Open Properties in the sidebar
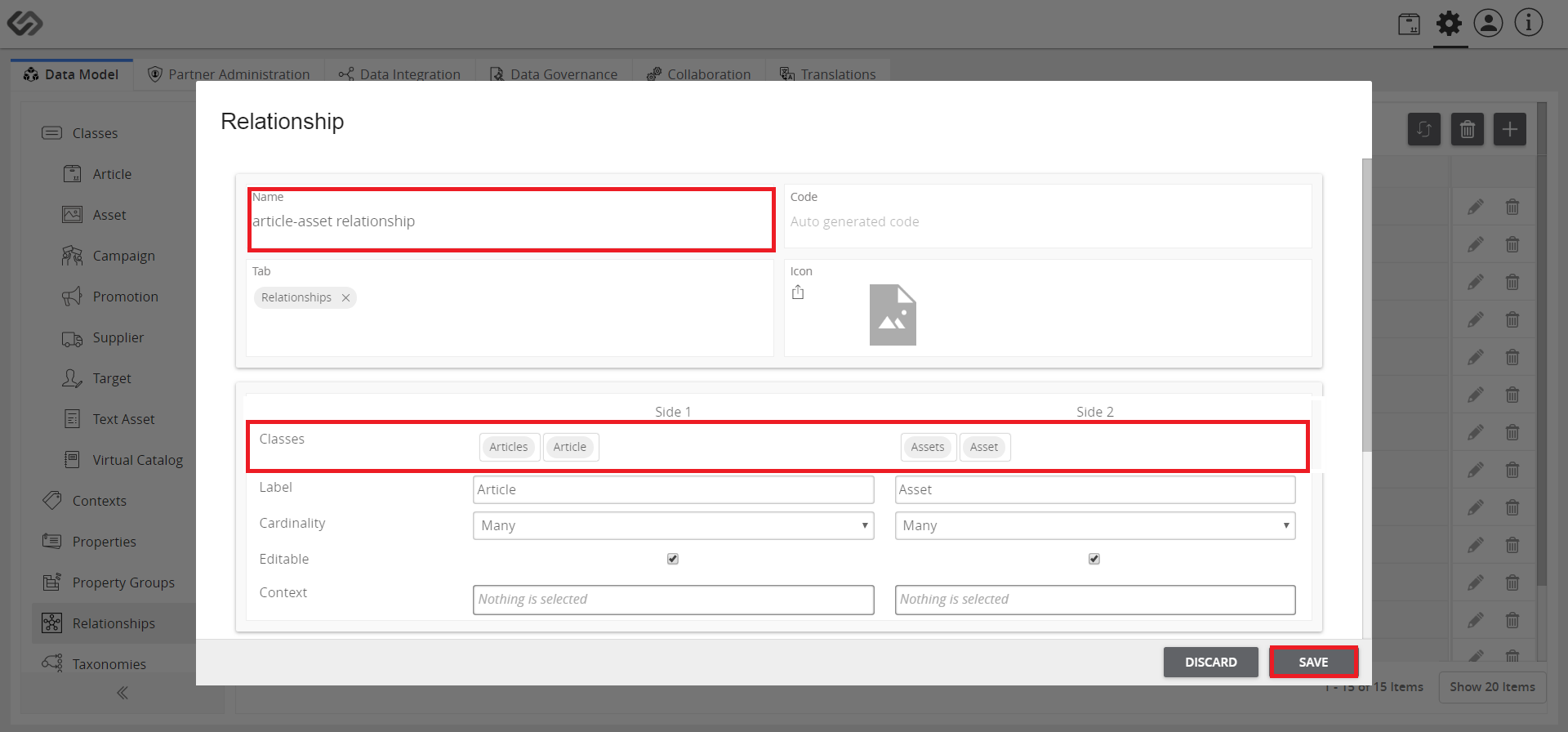Image resolution: width=1568 pixels, height=732 pixels. click(x=104, y=542)
